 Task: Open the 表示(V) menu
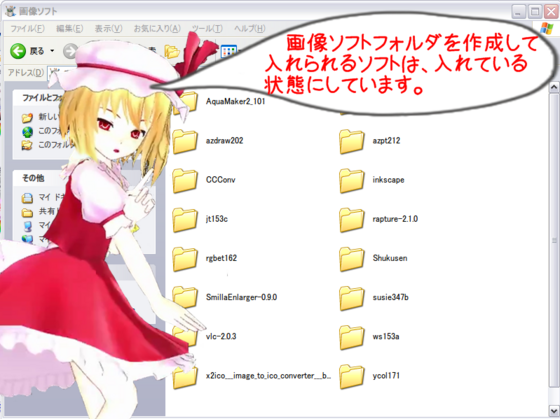click(x=108, y=29)
